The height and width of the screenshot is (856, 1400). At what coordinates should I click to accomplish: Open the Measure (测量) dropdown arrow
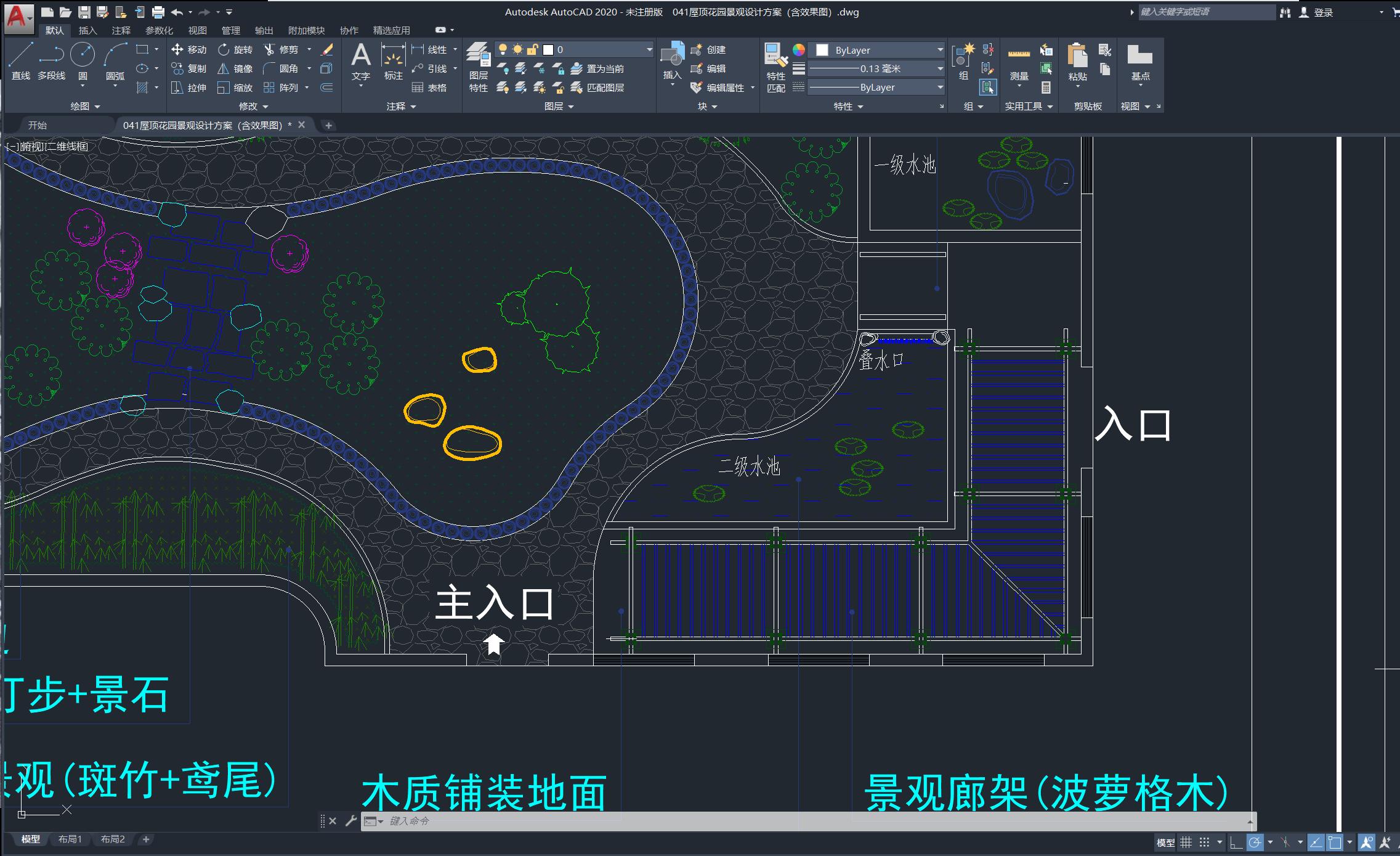[1019, 86]
